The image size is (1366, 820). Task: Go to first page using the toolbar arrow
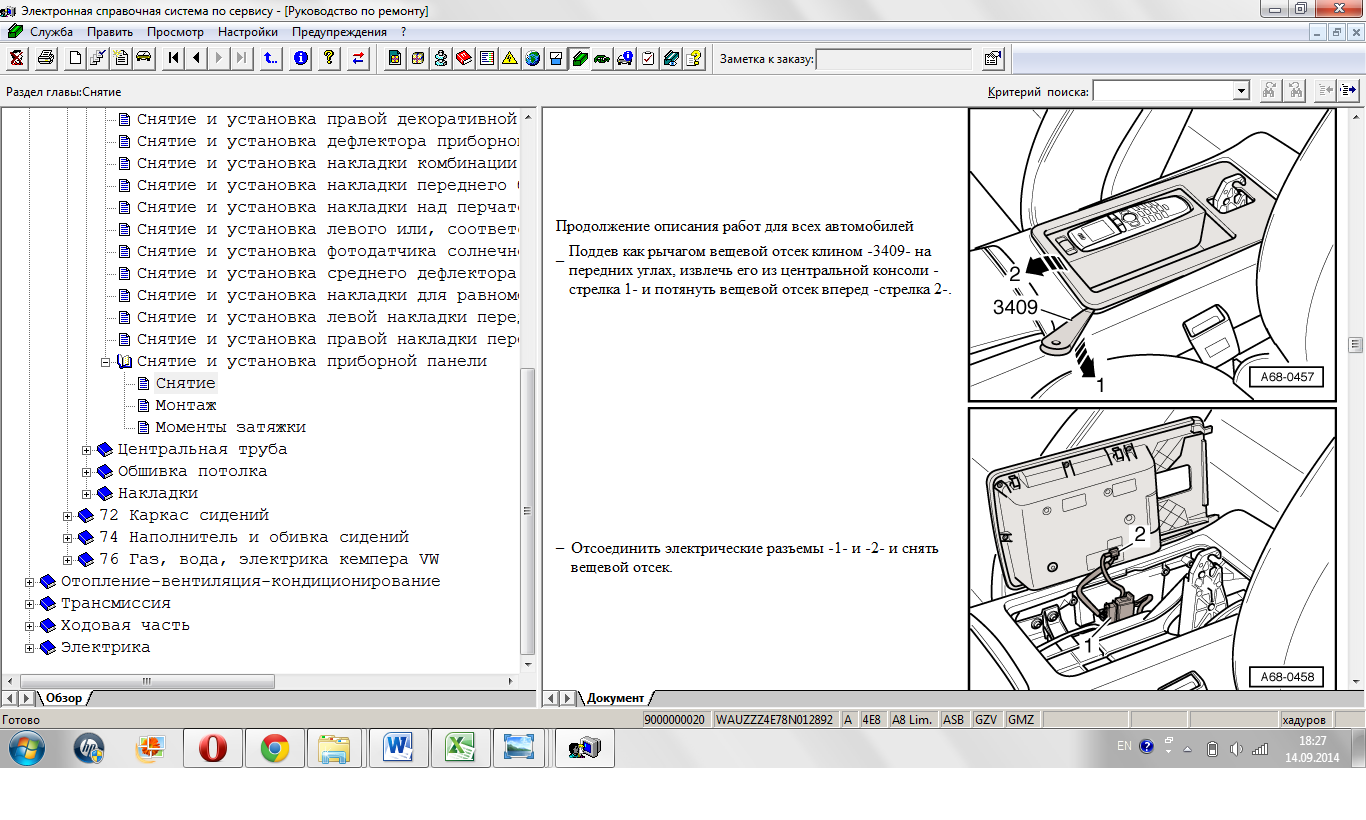tap(174, 58)
